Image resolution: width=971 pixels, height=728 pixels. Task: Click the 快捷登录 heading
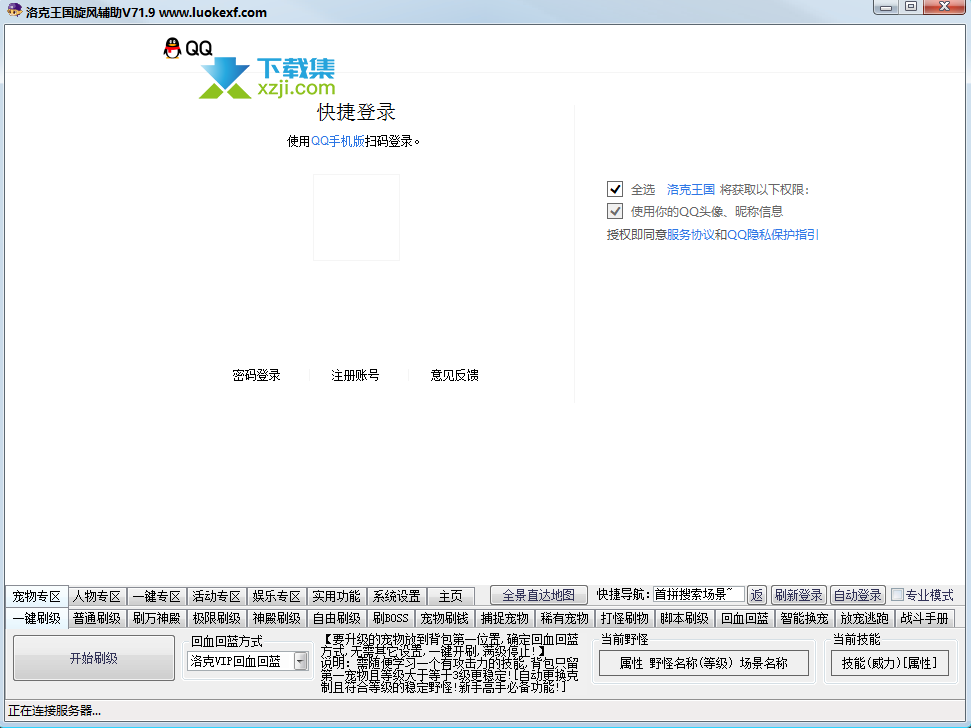pos(356,112)
